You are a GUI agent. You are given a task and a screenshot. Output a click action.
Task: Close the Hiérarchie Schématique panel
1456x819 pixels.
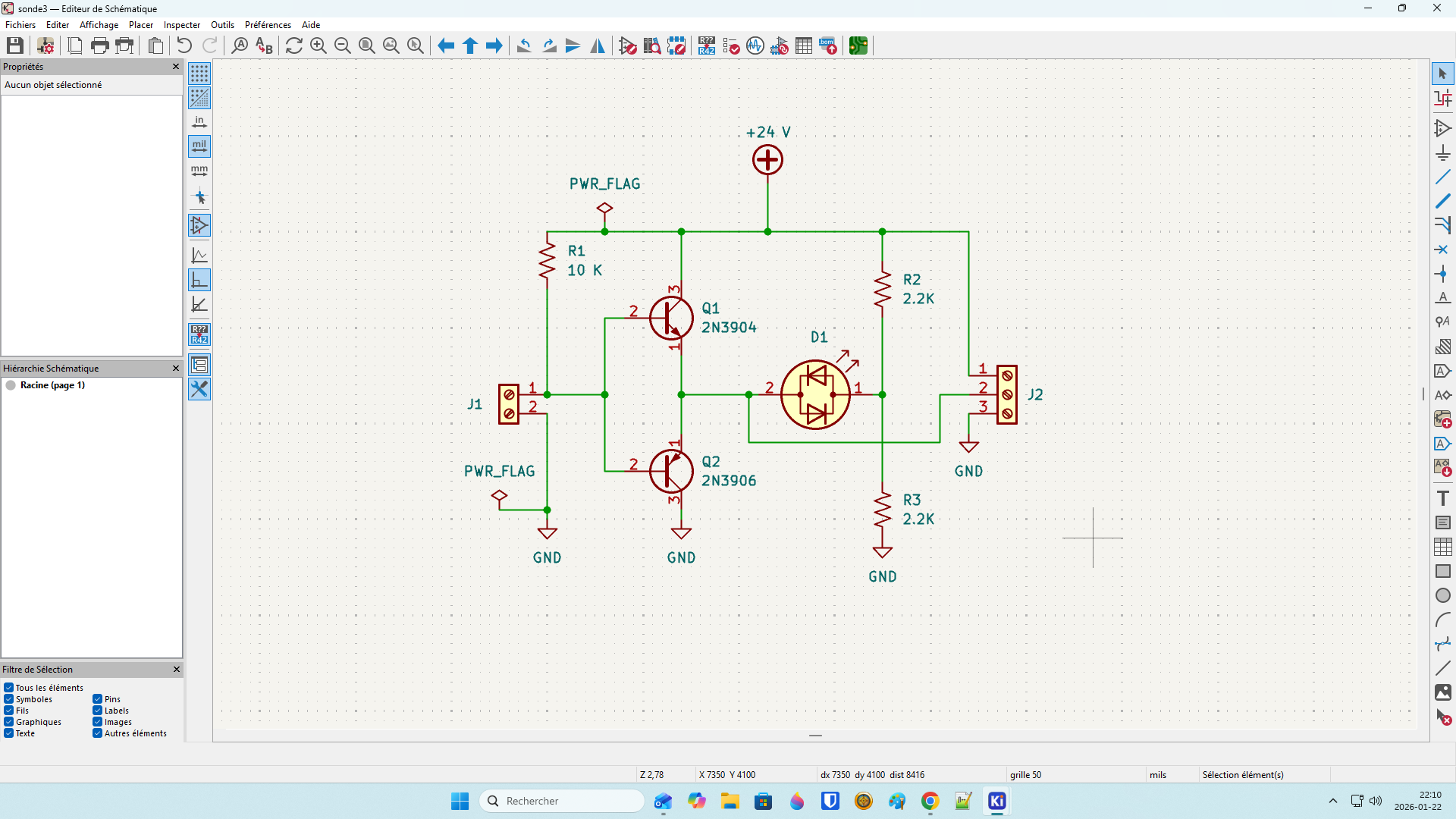pyautogui.click(x=176, y=369)
